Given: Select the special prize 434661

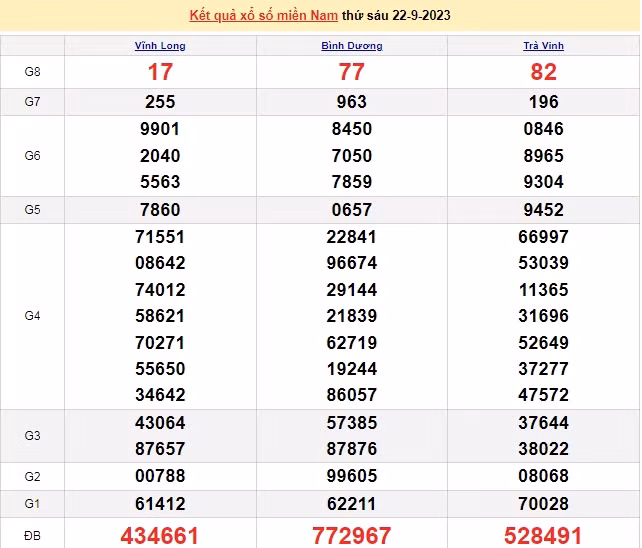Looking at the screenshot, I should pyautogui.click(x=160, y=536).
